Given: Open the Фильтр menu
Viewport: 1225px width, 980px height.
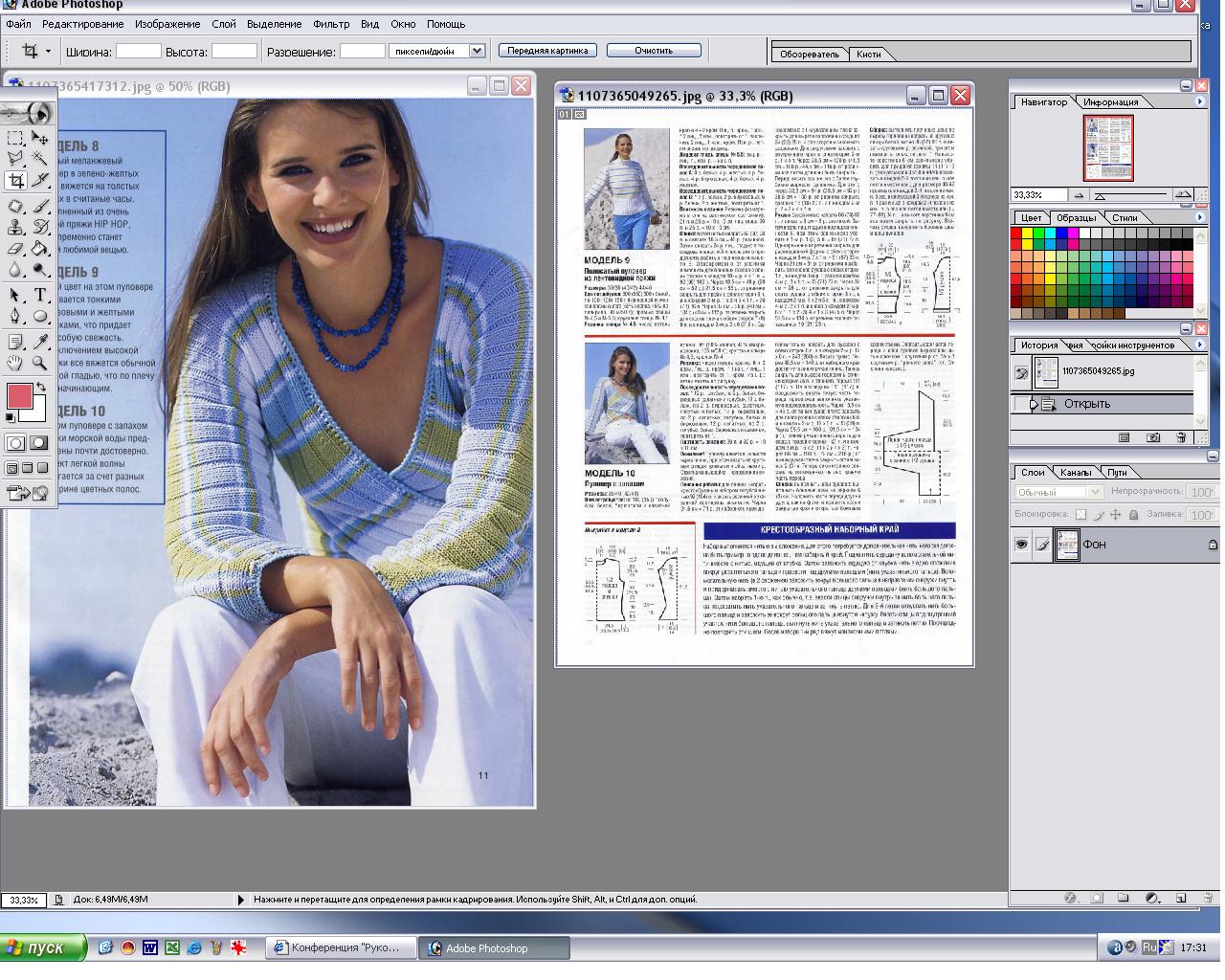Looking at the screenshot, I should 331,24.
